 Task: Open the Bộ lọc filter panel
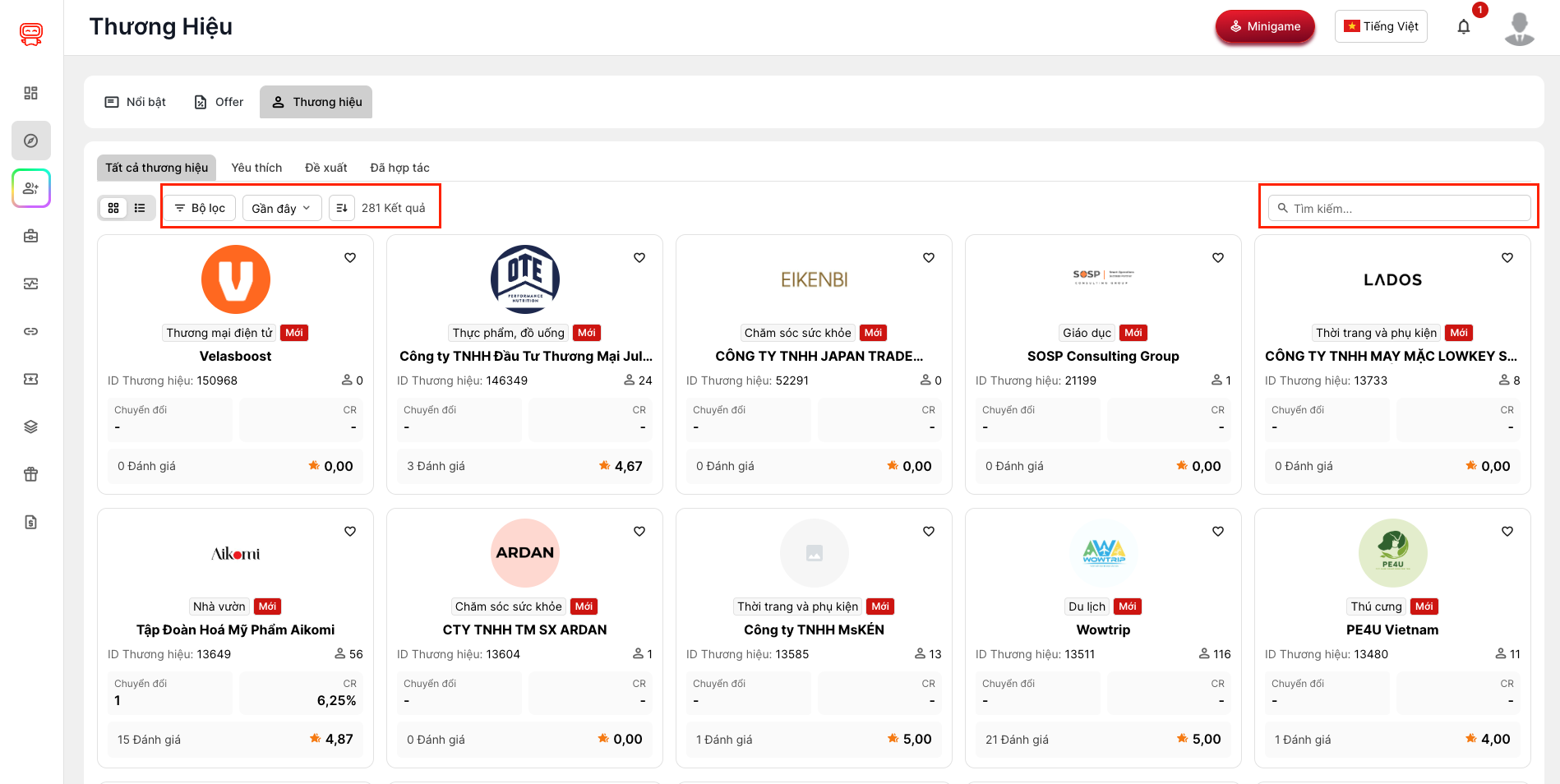(x=200, y=208)
